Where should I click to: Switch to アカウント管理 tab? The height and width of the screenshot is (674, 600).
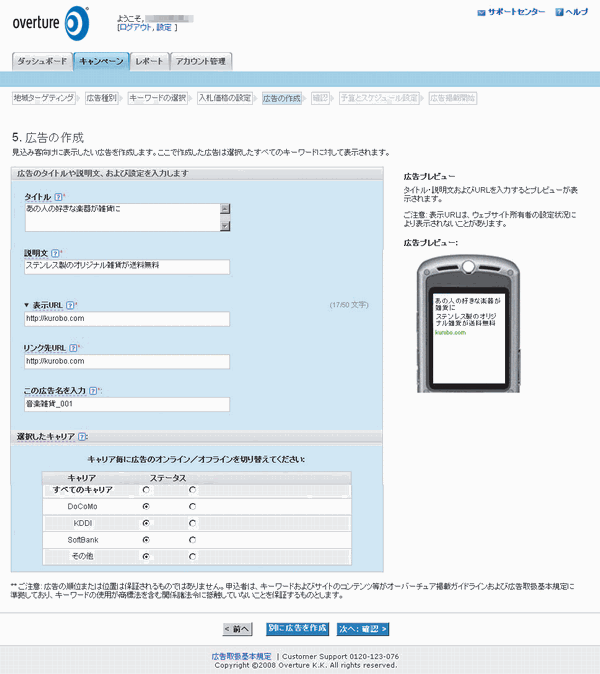201,61
